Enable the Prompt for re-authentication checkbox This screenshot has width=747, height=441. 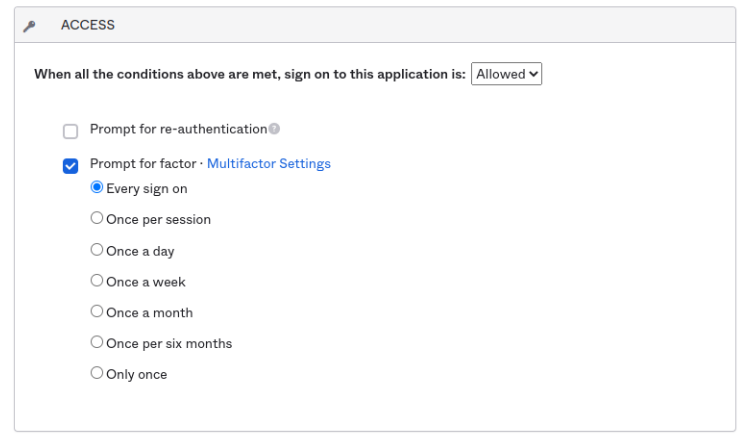pyautogui.click(x=70, y=131)
